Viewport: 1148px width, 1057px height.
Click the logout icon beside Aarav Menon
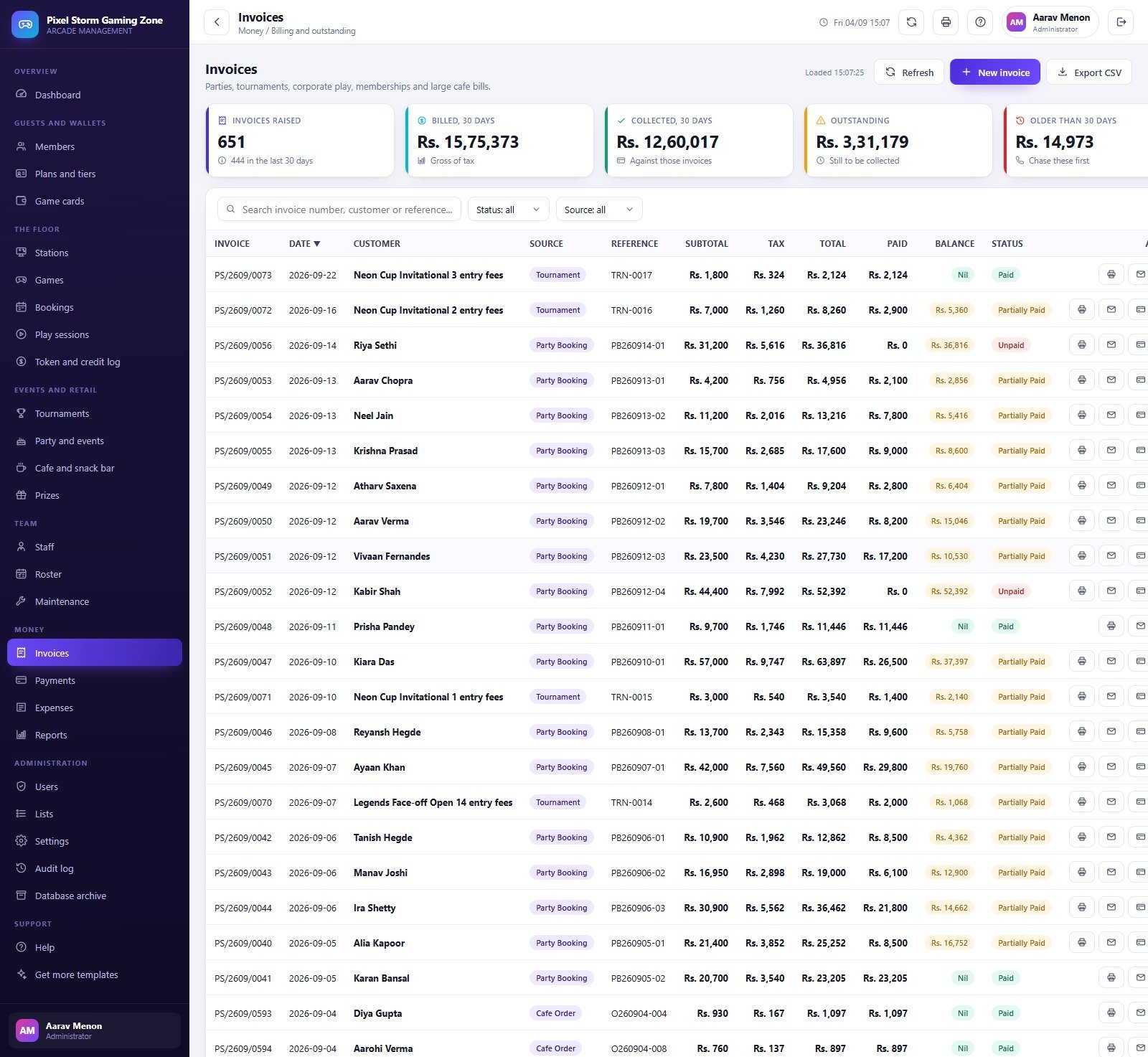tap(1121, 22)
